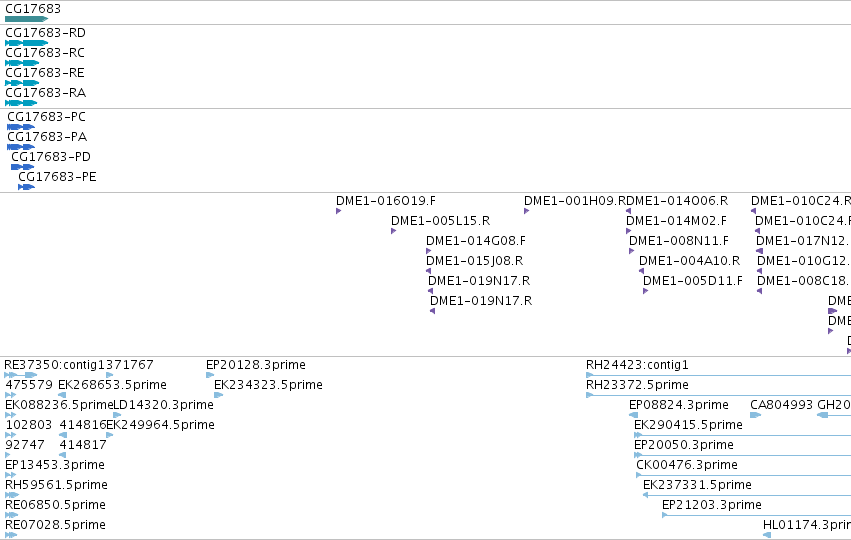Click the CG17683 gene arrow glyph
The image size is (851, 540).
click(27, 19)
